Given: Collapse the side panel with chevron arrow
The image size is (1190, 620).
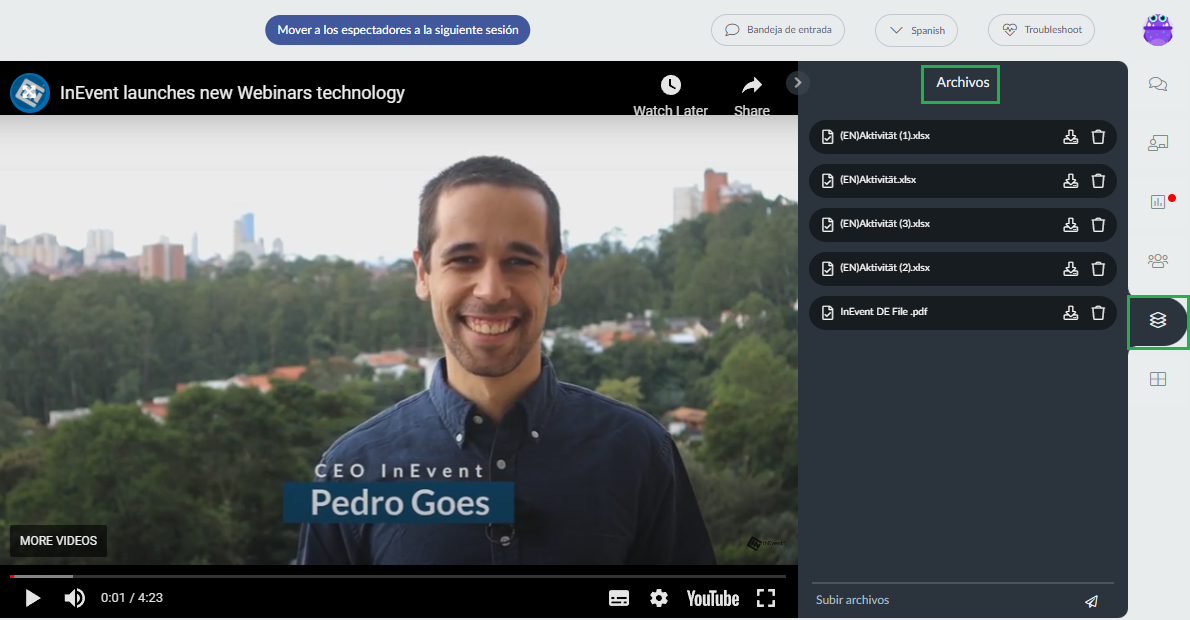Looking at the screenshot, I should (x=797, y=82).
